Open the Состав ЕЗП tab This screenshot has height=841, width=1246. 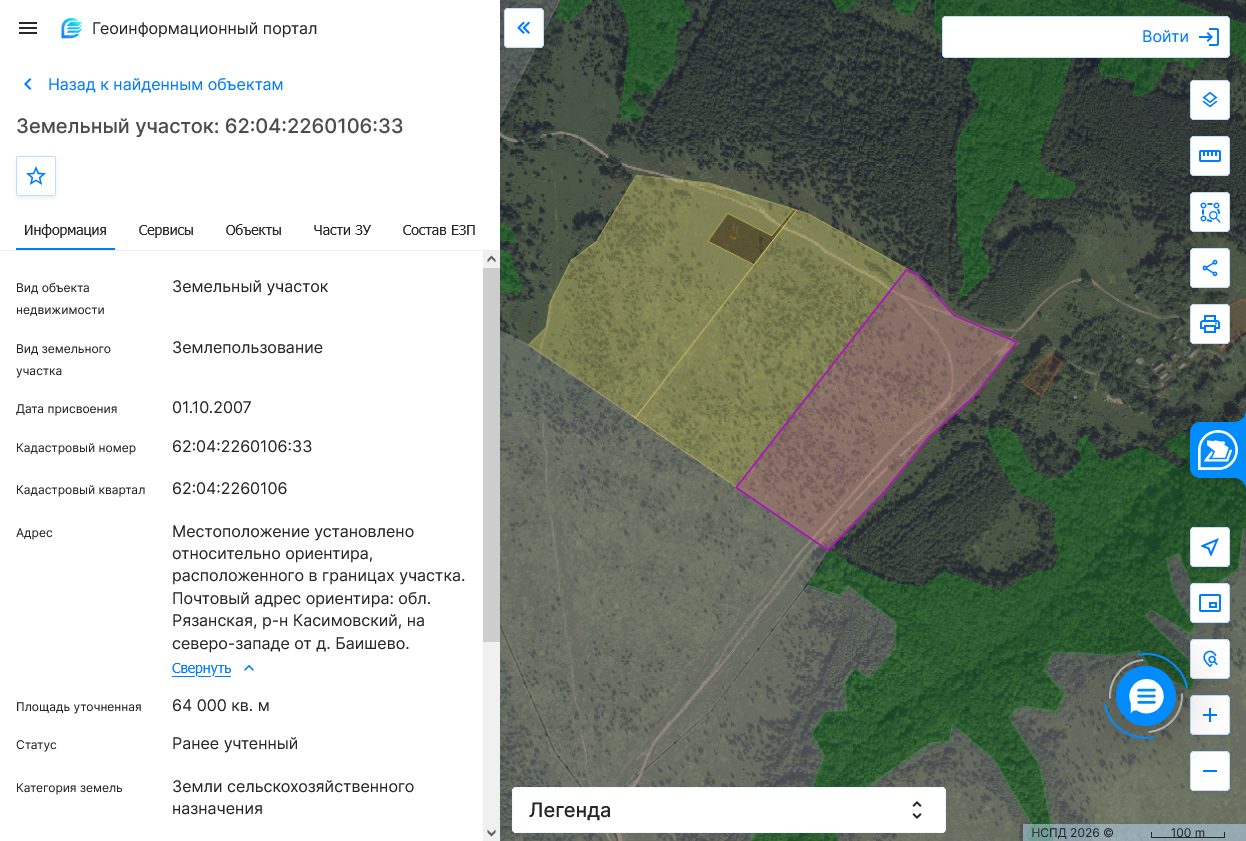coord(439,230)
